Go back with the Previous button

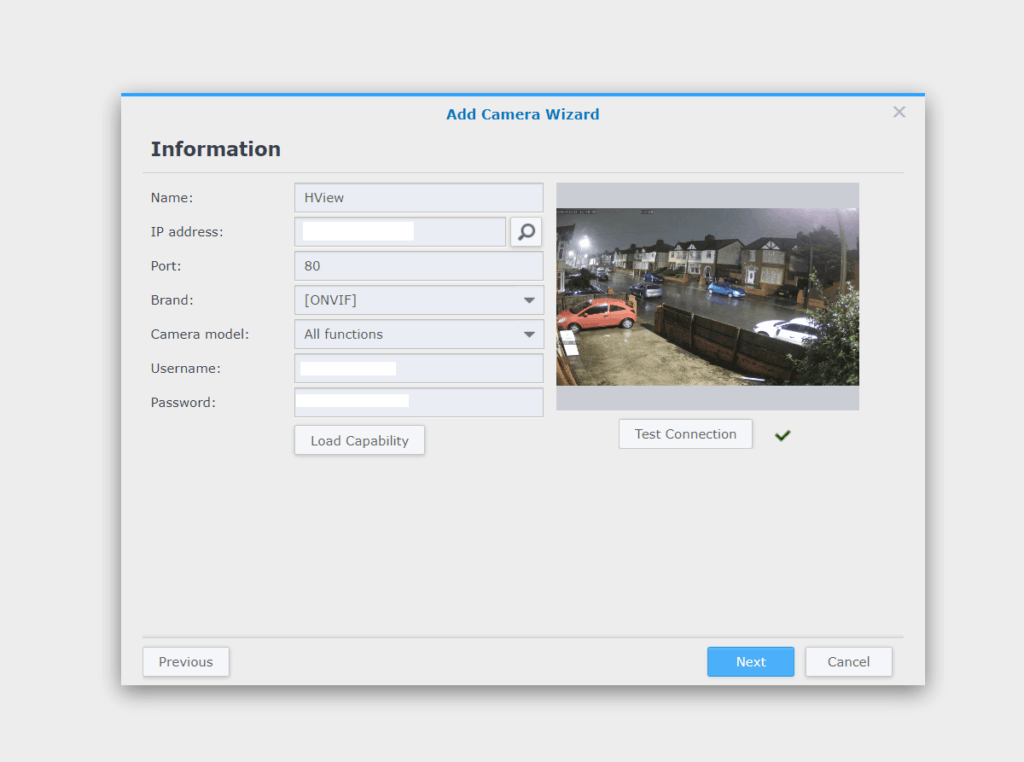coord(186,662)
